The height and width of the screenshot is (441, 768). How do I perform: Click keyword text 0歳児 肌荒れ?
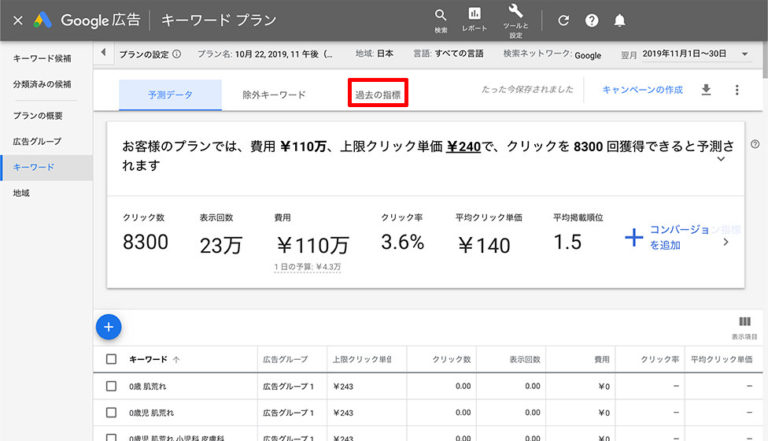[x=151, y=413]
